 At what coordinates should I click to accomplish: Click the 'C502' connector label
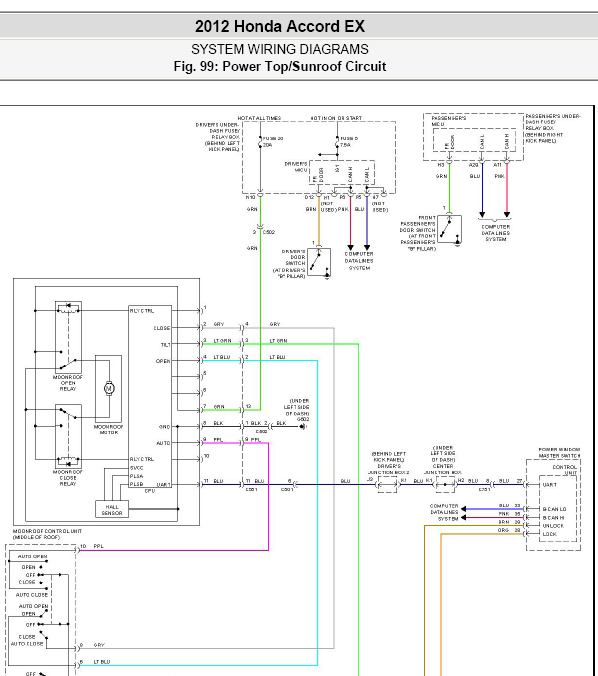(269, 232)
